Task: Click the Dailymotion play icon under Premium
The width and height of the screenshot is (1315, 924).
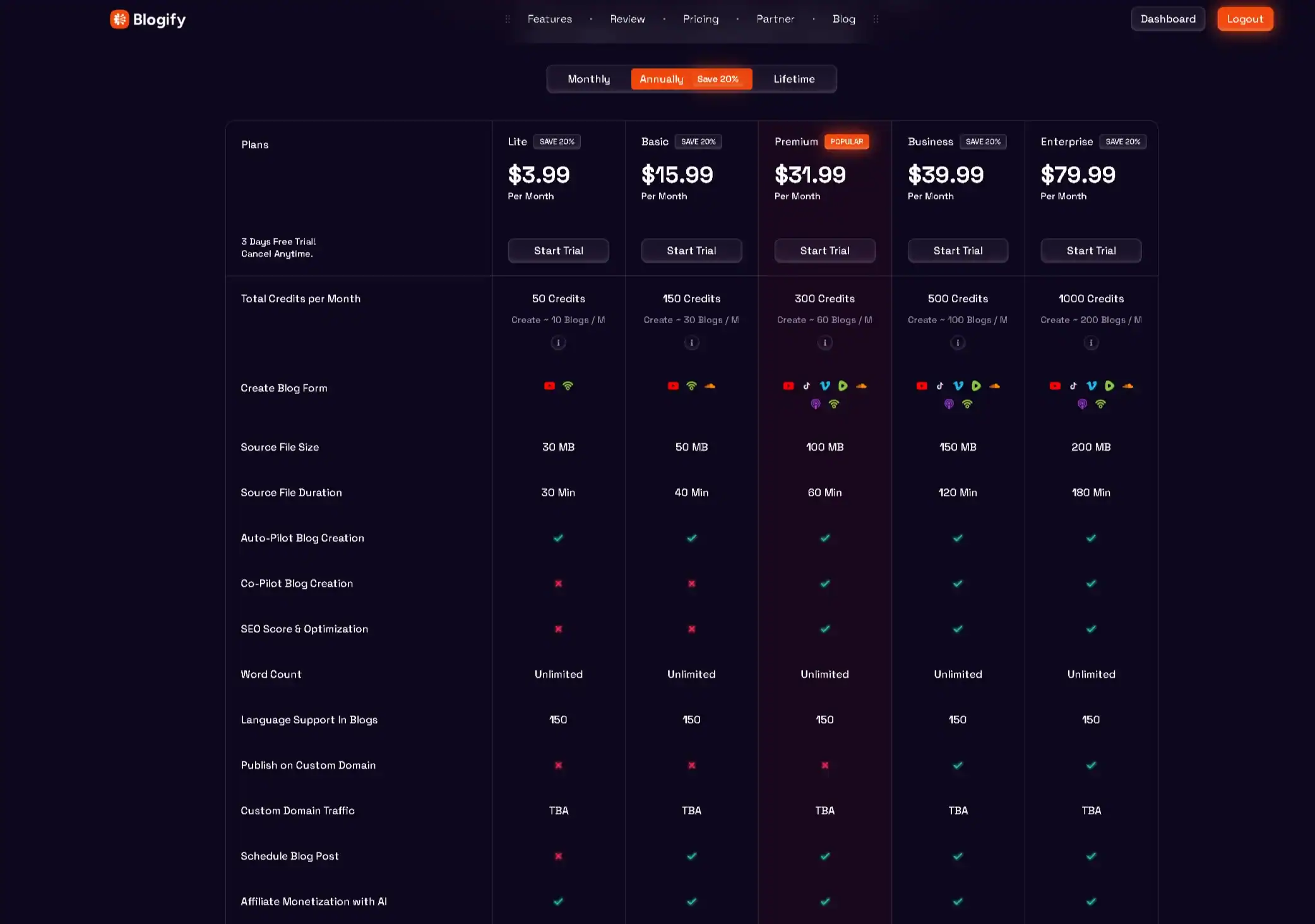Action: pos(843,386)
